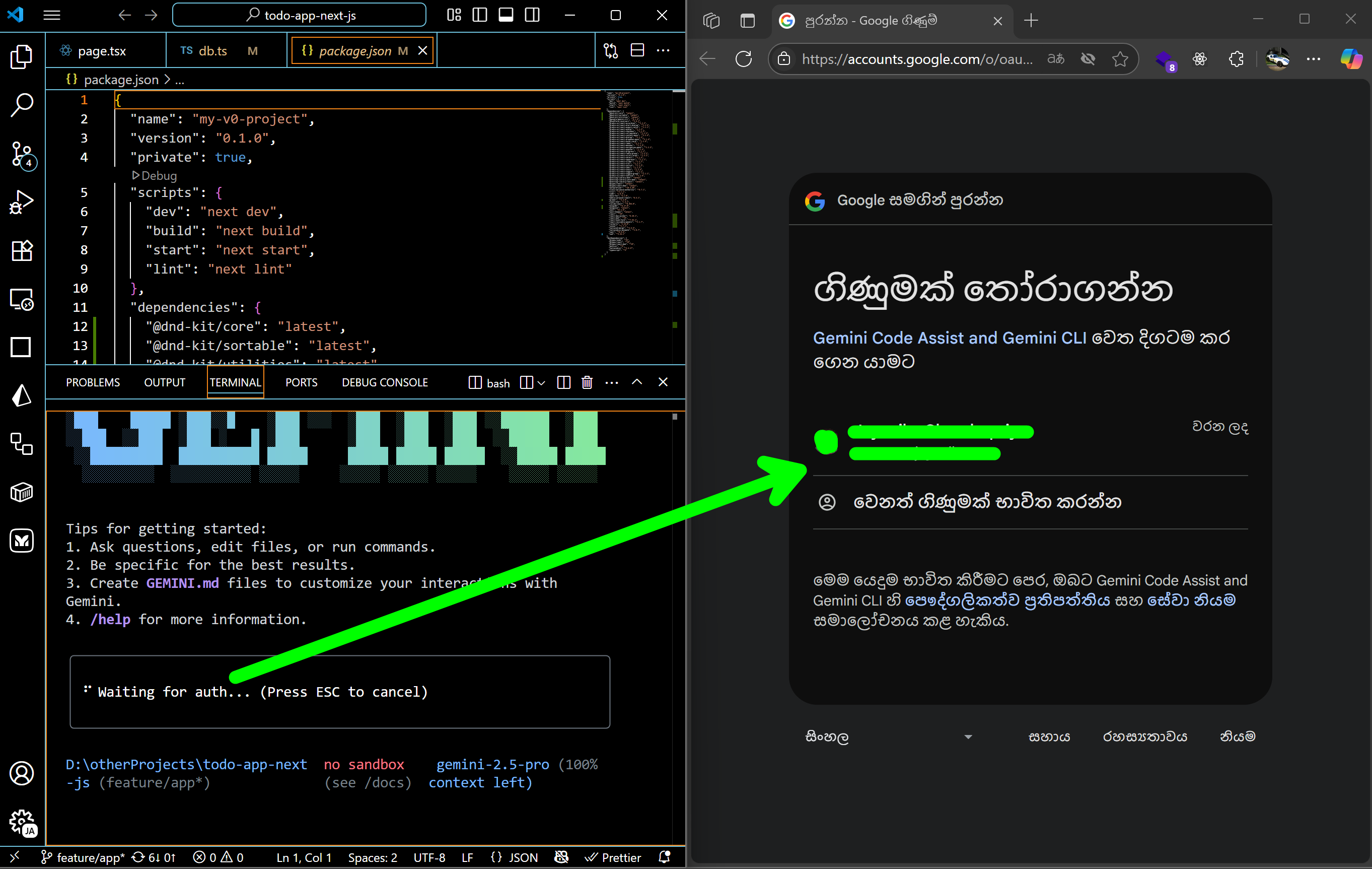This screenshot has height=869, width=1372.
Task: Maximize the terminal panel size
Action: click(x=637, y=382)
